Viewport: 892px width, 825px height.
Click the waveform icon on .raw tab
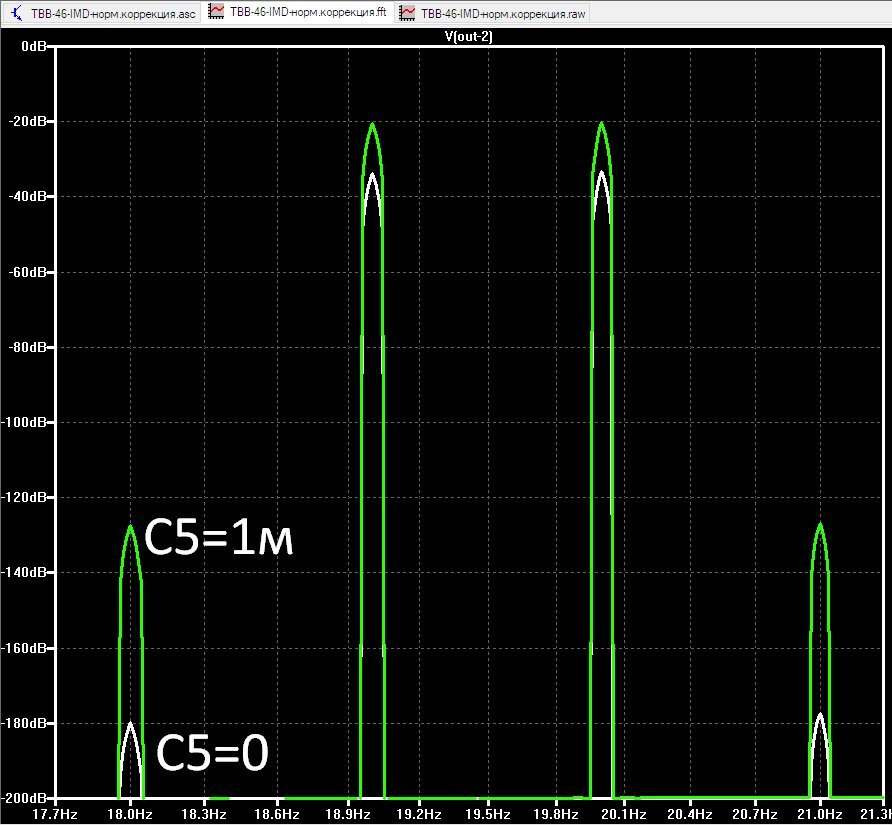(407, 13)
